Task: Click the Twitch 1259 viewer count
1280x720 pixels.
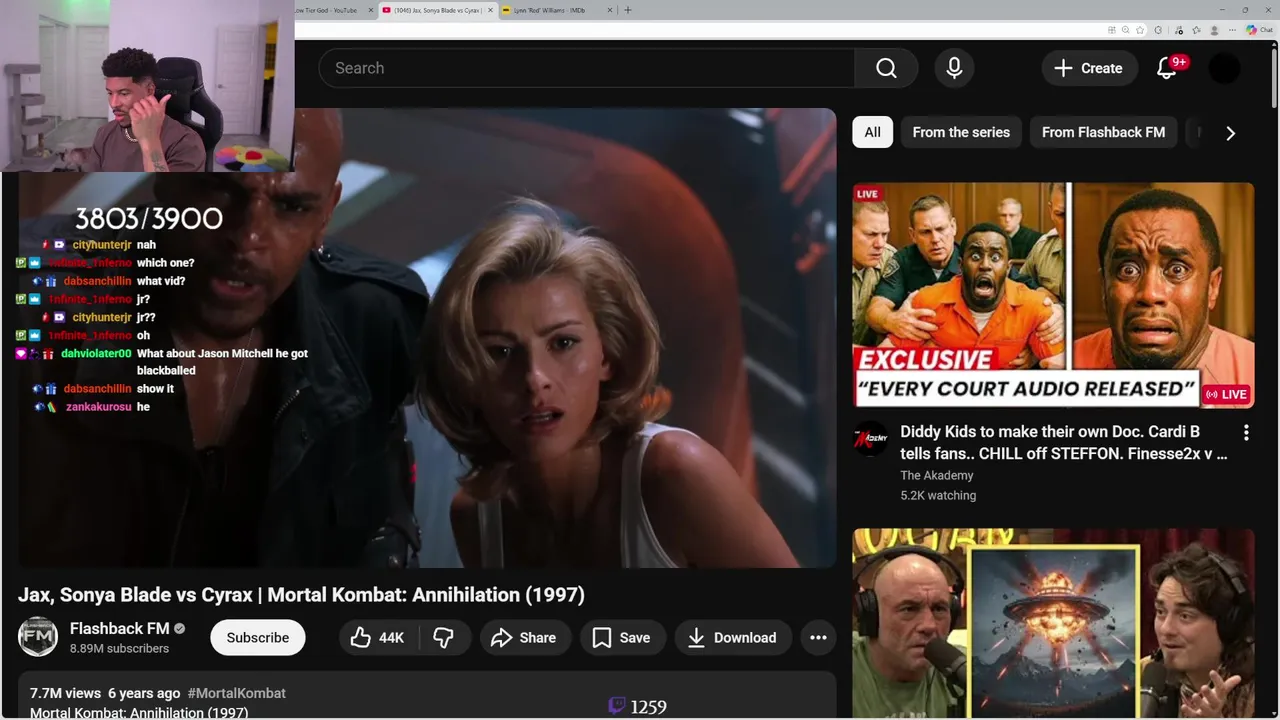Action: click(637, 707)
